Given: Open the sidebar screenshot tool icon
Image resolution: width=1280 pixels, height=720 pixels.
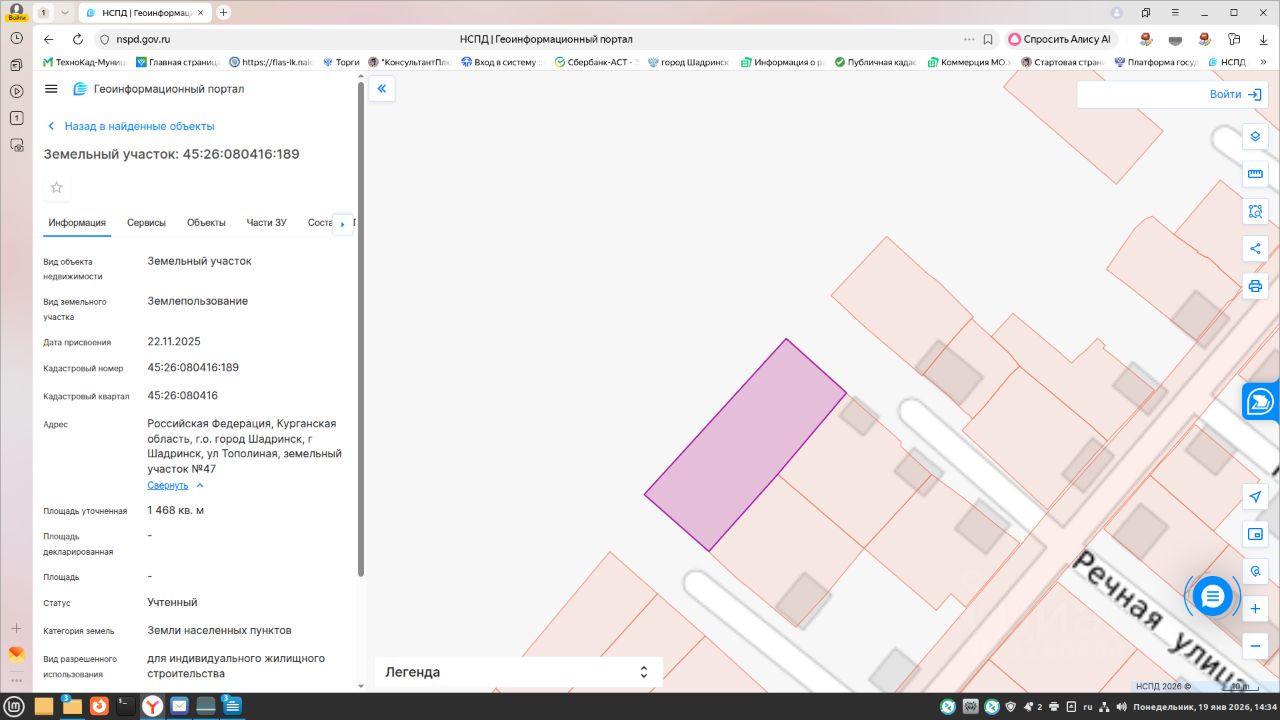Looking at the screenshot, I should [x=16, y=144].
